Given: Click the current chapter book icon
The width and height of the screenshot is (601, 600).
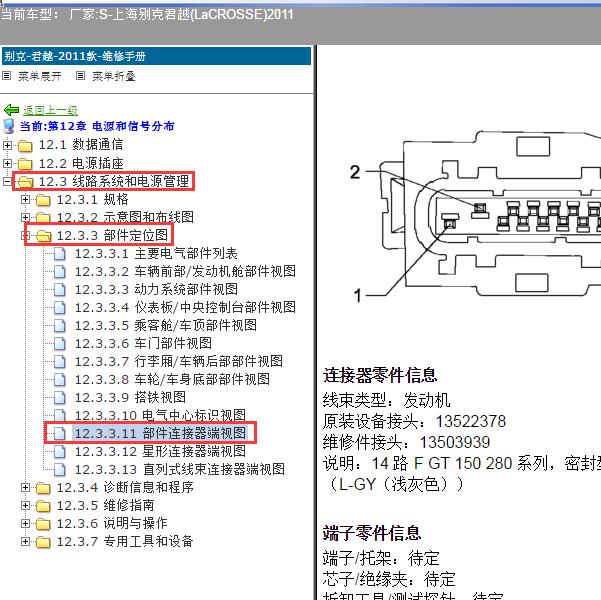Looking at the screenshot, I should 8,126.
